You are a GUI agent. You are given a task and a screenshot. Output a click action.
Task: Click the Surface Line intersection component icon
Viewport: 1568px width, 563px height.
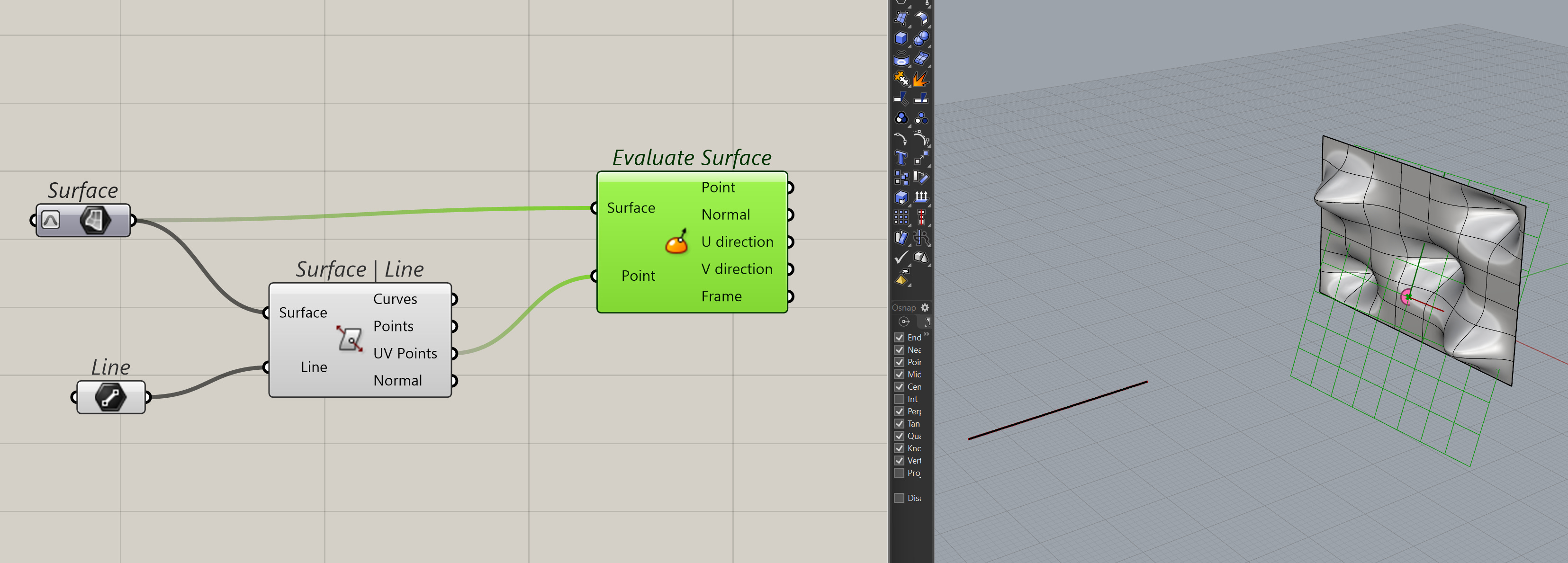tap(350, 339)
